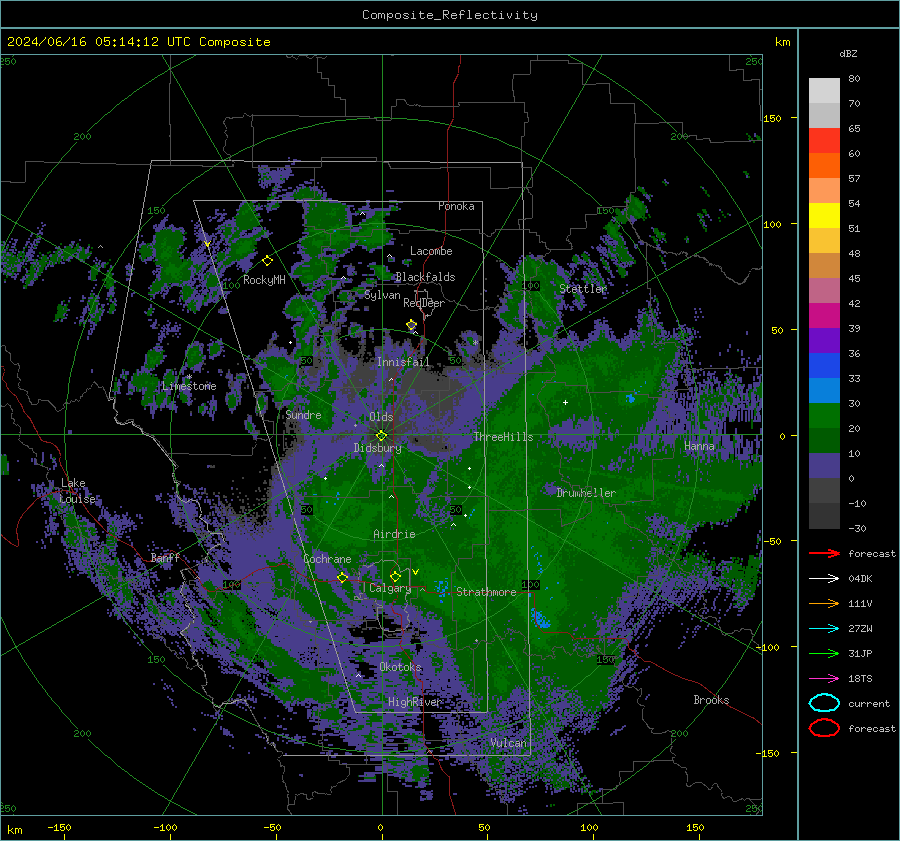900x841 pixels.
Task: Click the dBZ legend heading
Action: [848, 53]
